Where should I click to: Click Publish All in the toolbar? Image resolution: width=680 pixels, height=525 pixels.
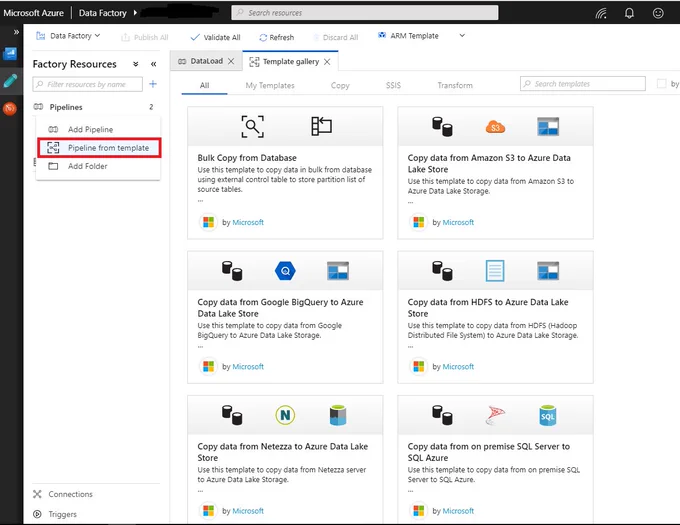[x=144, y=37]
